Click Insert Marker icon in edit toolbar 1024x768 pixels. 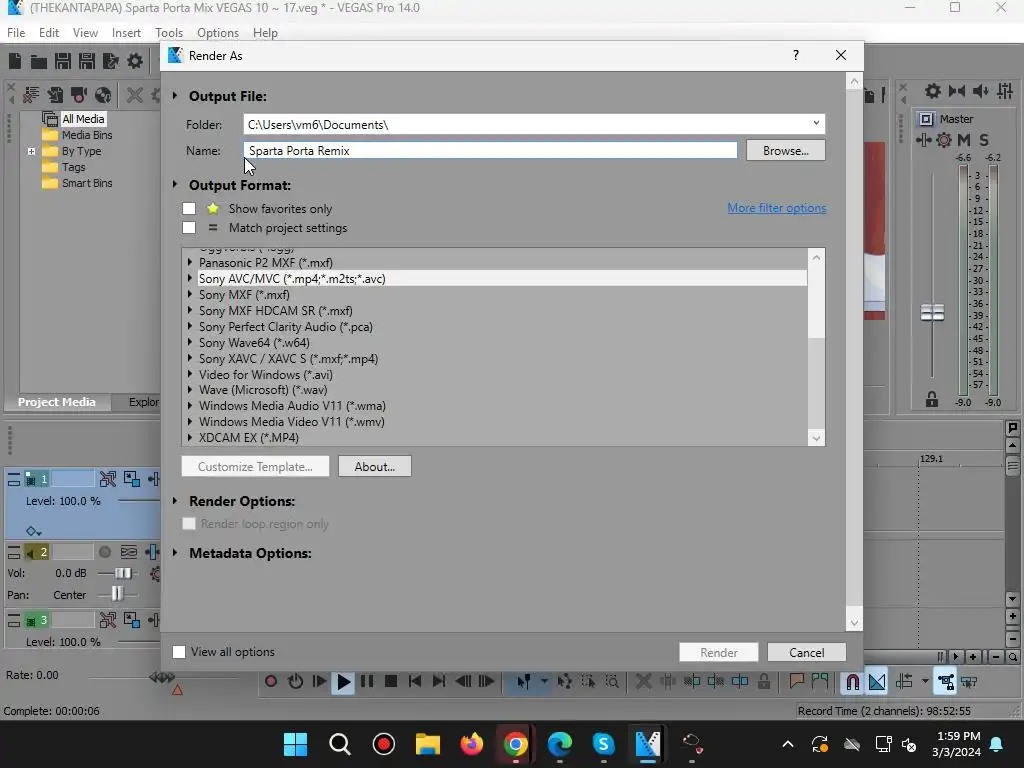pos(796,682)
